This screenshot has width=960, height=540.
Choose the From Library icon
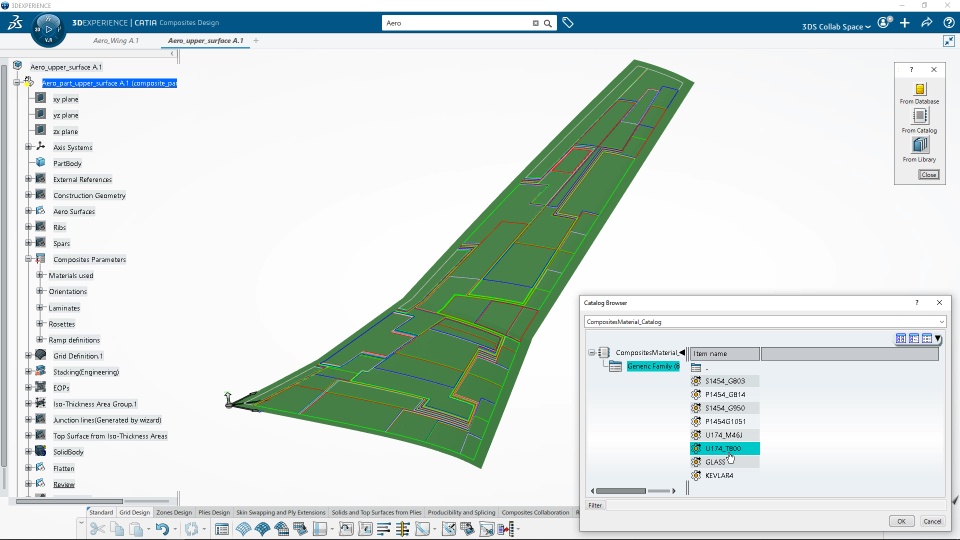(920, 145)
